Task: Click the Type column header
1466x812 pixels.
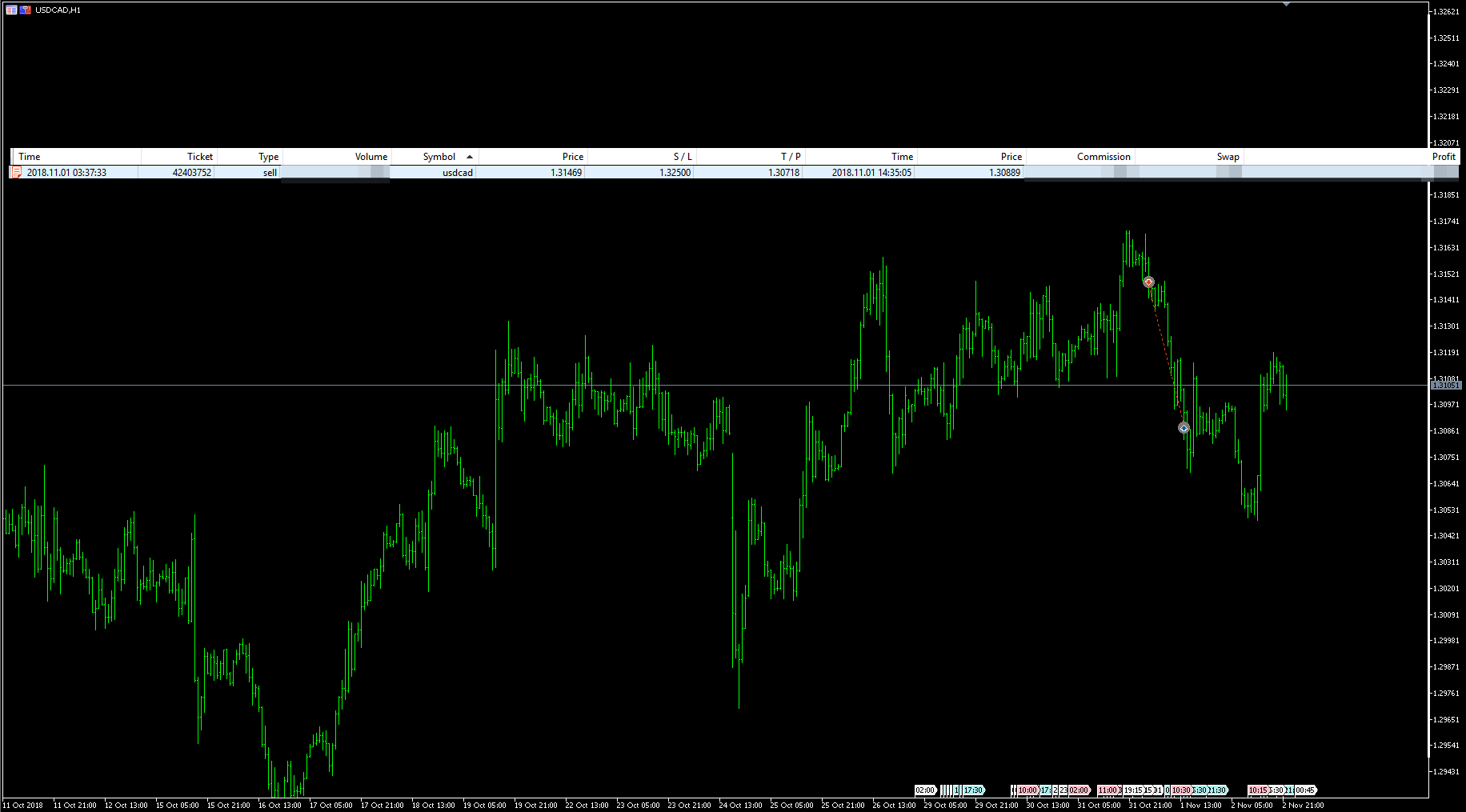Action: 250,157
